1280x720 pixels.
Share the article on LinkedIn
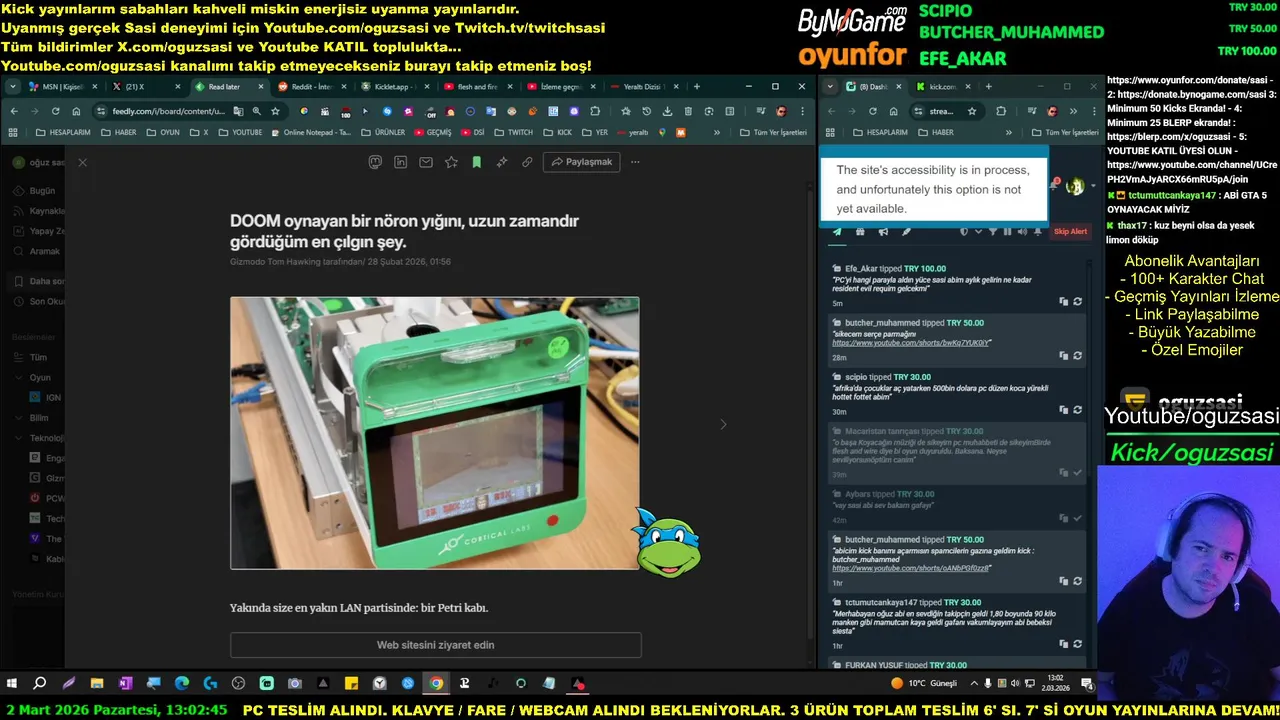click(x=401, y=162)
